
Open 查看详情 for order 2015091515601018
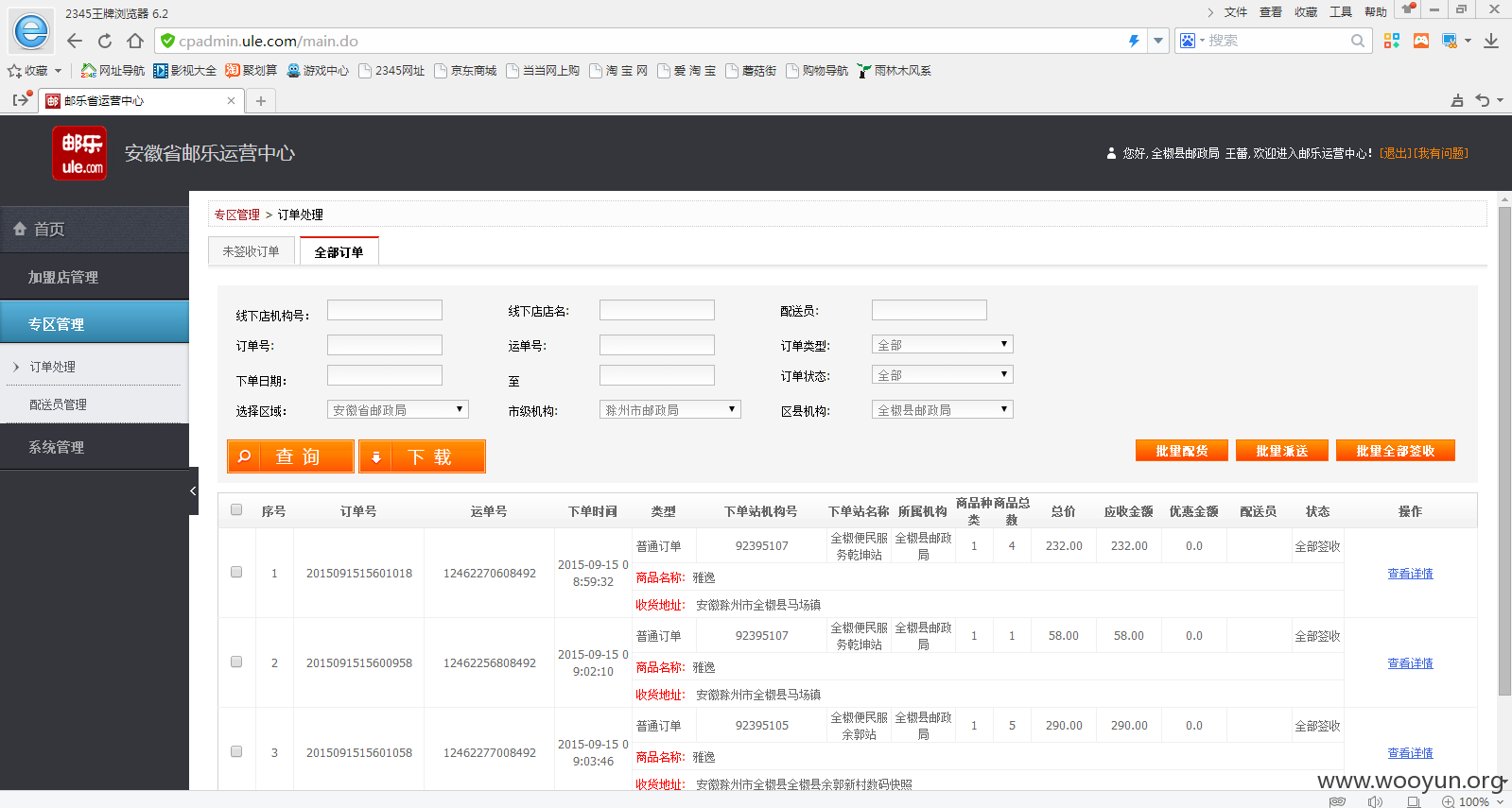1410,574
